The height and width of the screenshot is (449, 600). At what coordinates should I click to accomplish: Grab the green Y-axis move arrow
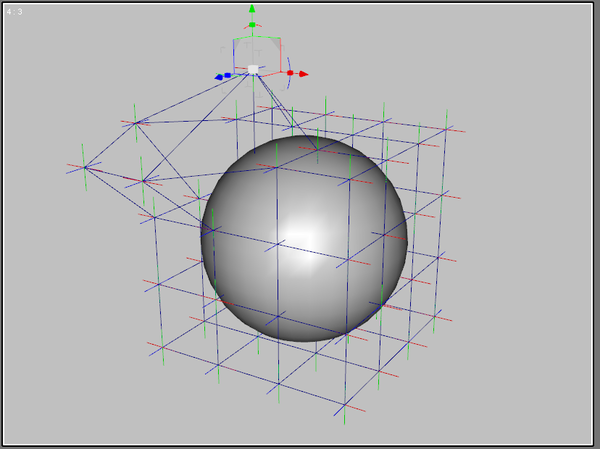pos(252,8)
